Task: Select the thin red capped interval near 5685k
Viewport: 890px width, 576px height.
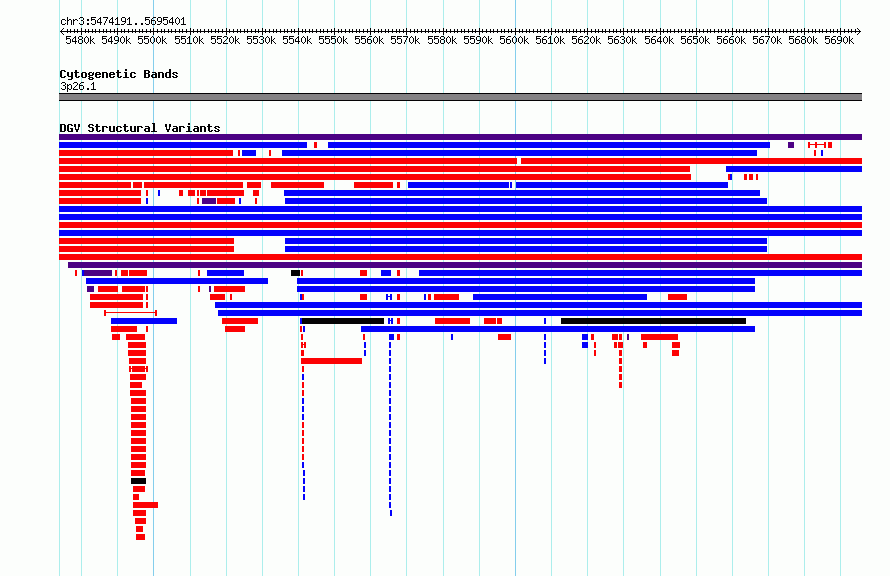Action: click(x=817, y=145)
